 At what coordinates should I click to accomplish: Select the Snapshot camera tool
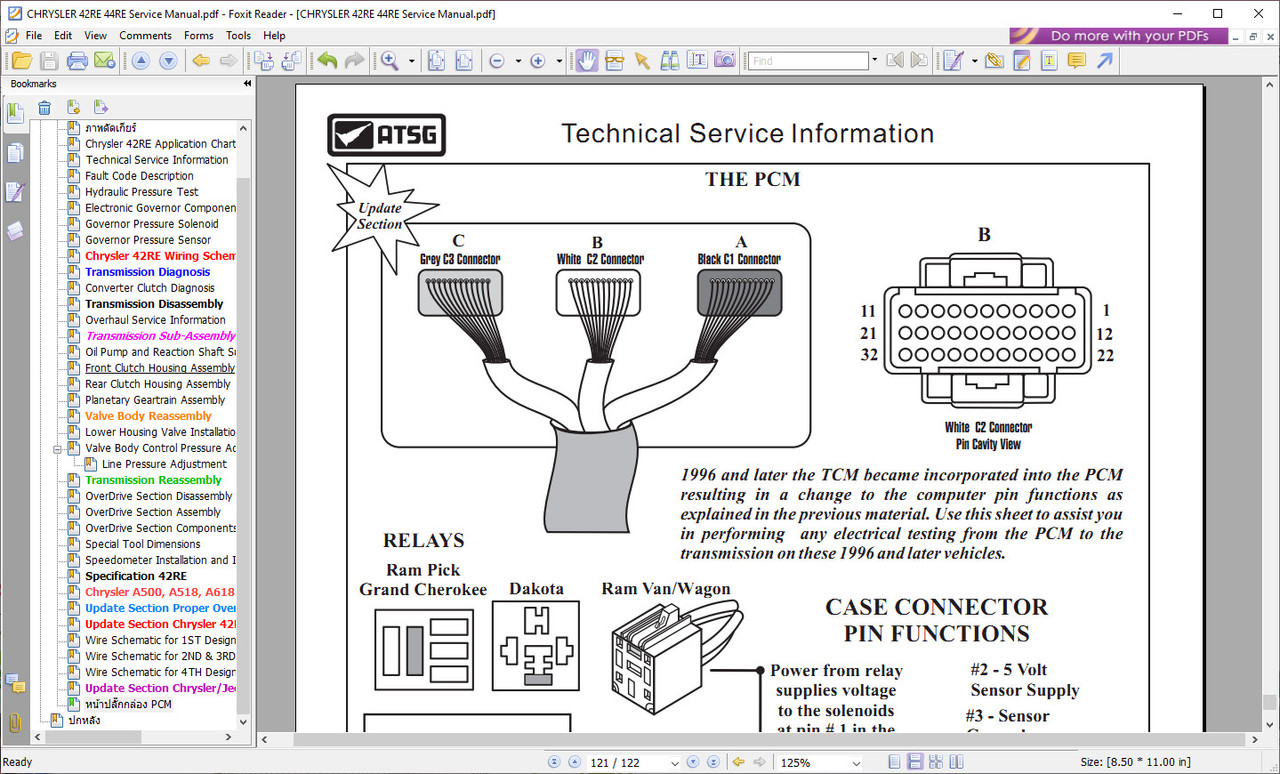point(725,61)
